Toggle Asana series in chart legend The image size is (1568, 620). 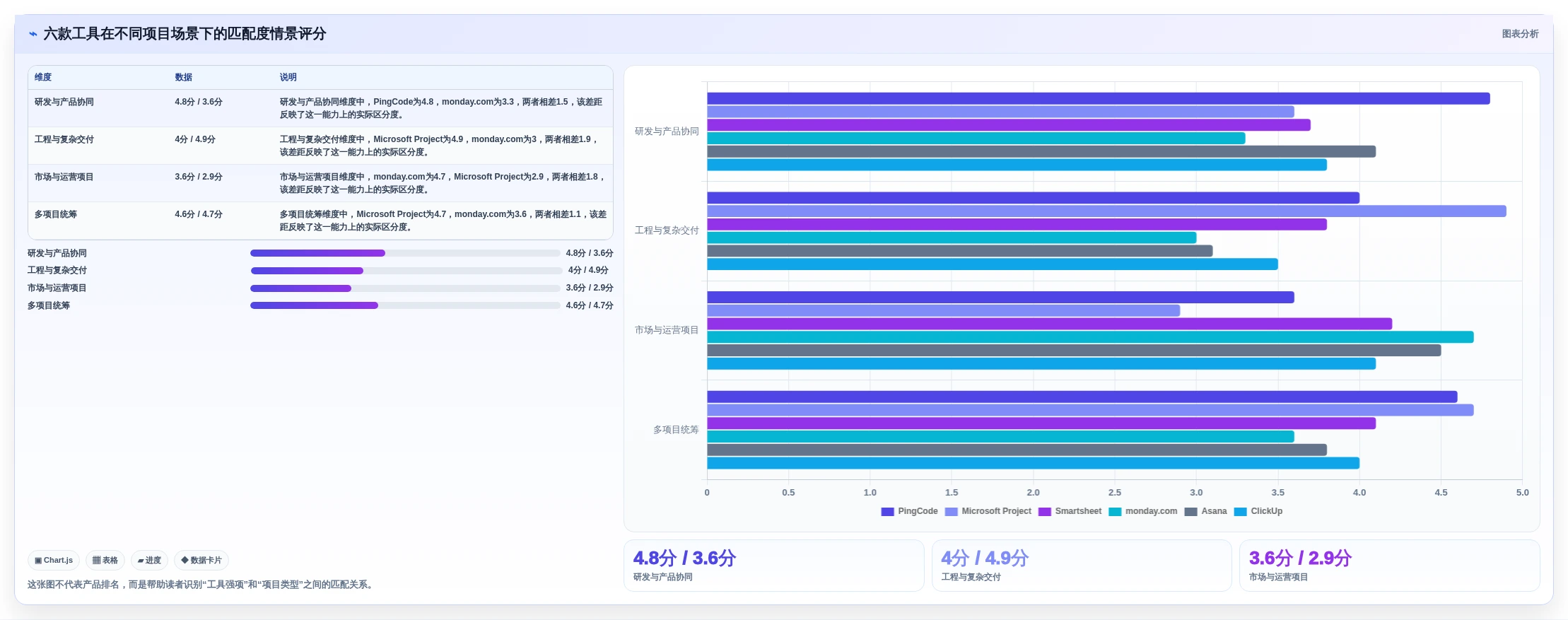click(x=1205, y=511)
